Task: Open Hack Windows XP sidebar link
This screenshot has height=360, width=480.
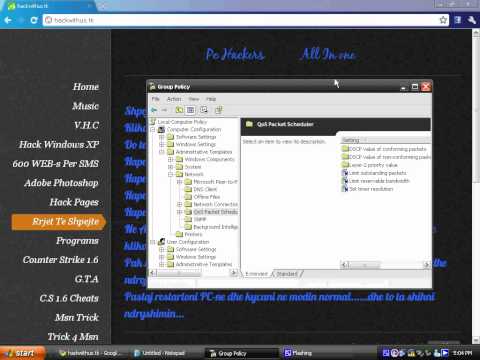Action: pos(59,144)
